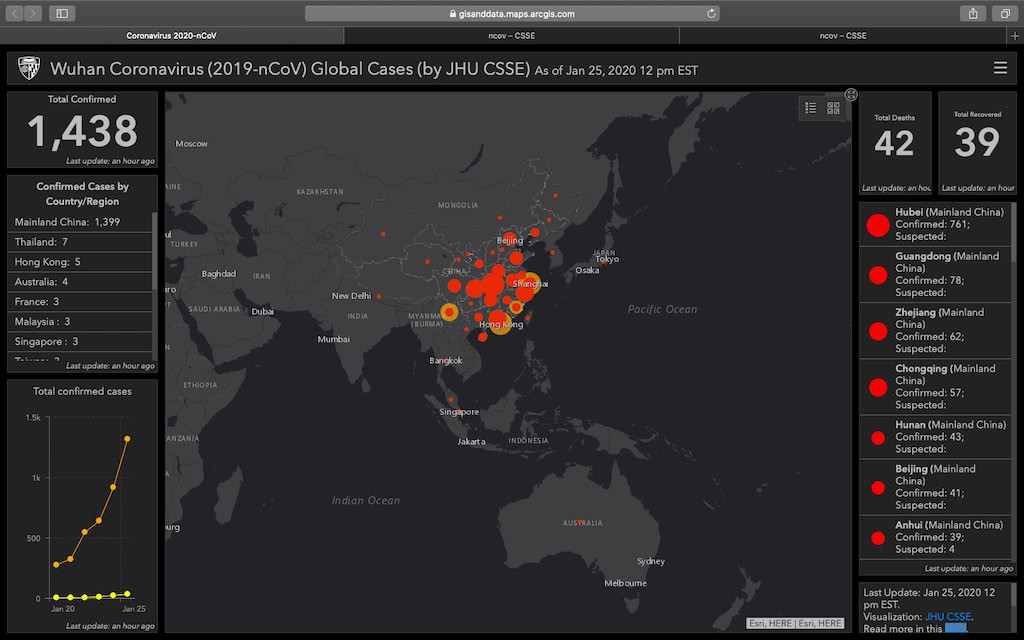Reload the page from the address bar
1024x640 pixels.
pos(711,13)
